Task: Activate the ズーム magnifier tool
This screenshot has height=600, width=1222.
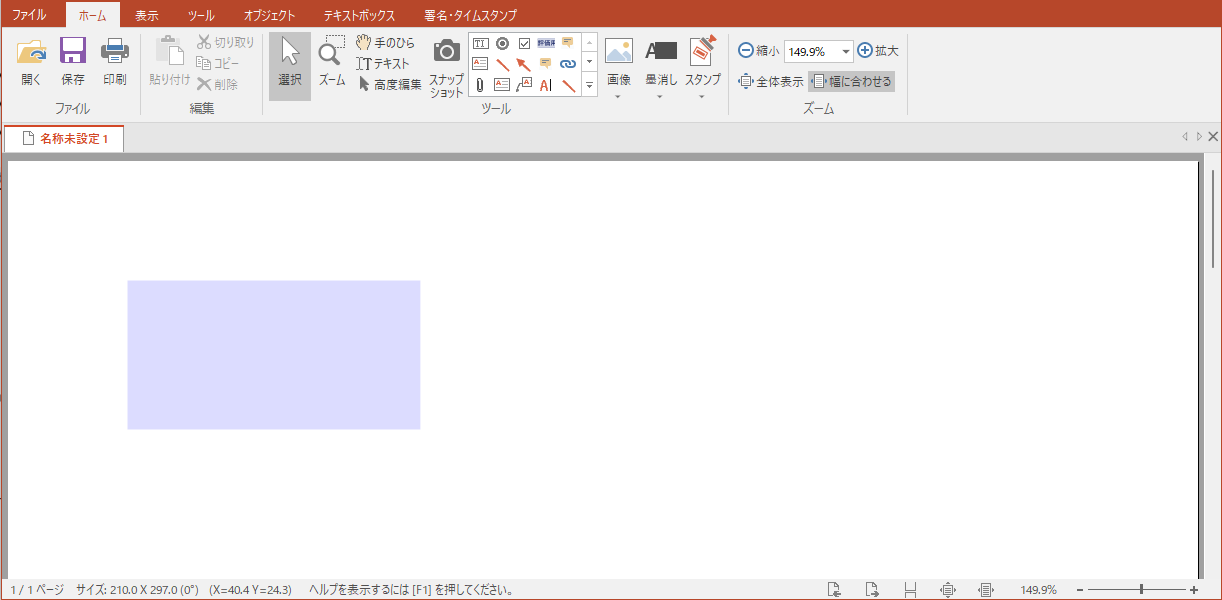Action: coord(332,62)
